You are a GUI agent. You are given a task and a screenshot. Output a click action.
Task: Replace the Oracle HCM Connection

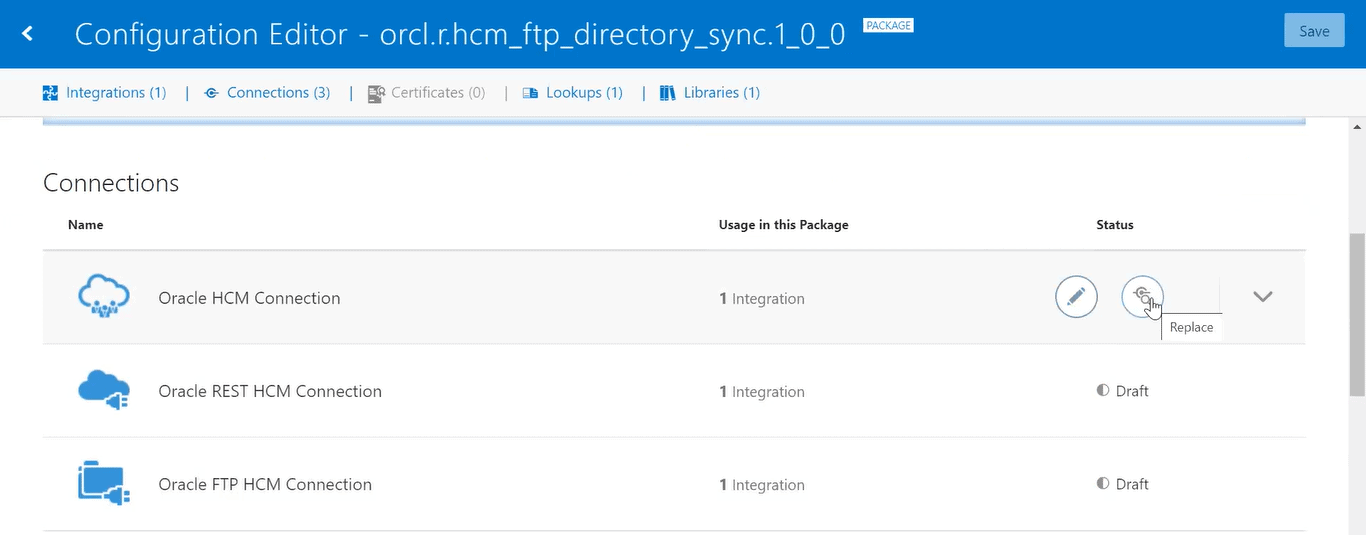(x=1142, y=296)
